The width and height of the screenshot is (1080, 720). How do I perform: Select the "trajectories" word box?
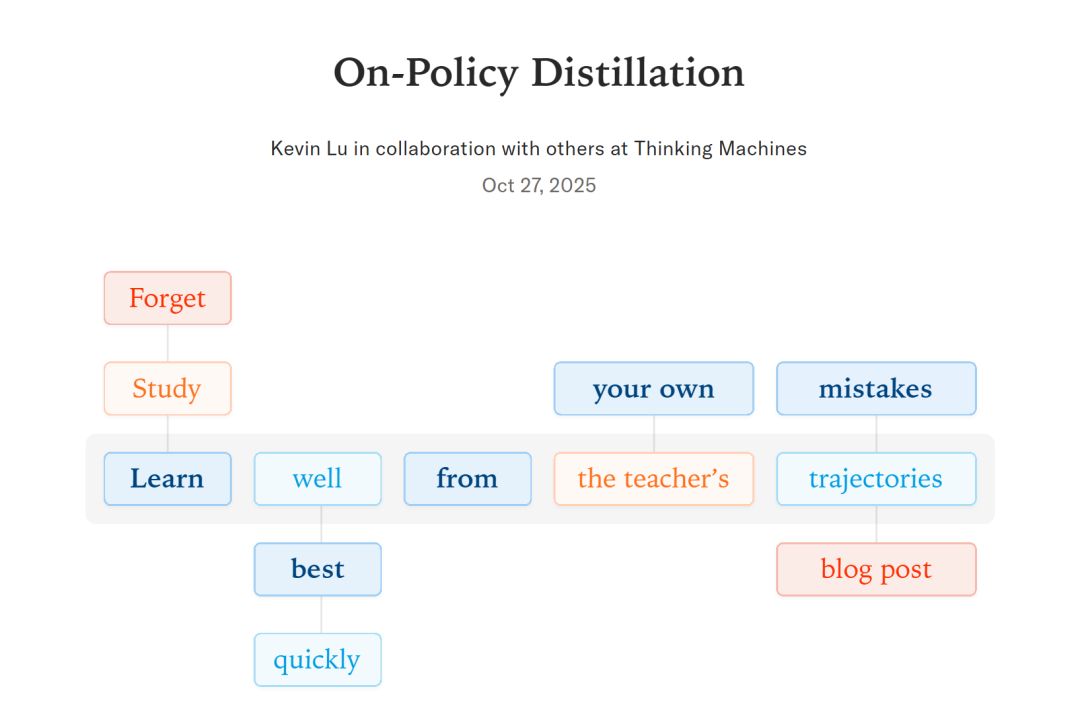(876, 479)
